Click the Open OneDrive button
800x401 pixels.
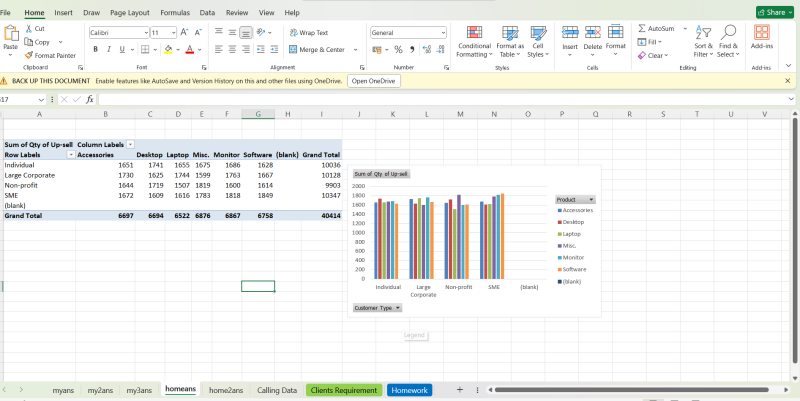[374, 80]
